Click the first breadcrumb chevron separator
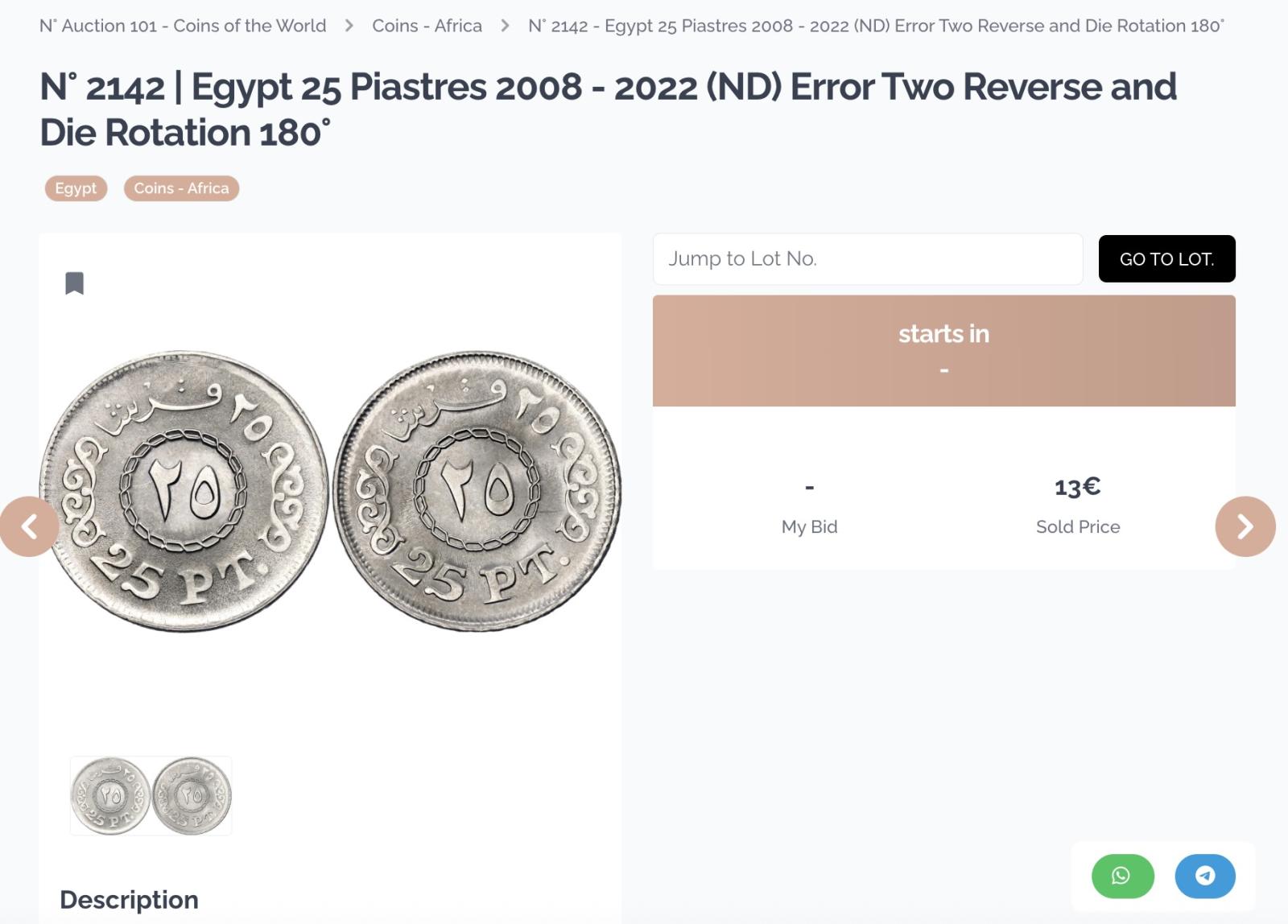The height and width of the screenshot is (924, 1288). point(349,26)
